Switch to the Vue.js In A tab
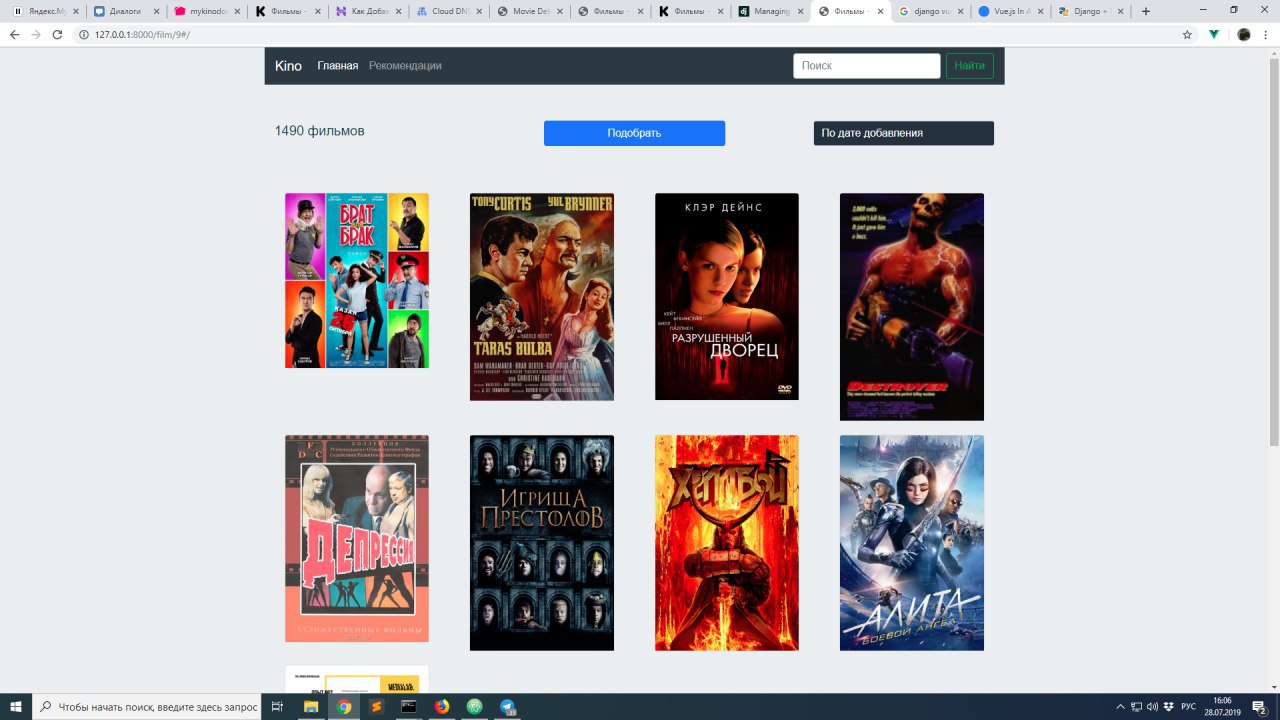Image resolution: width=1280 pixels, height=720 pixels. click(x=1012, y=12)
